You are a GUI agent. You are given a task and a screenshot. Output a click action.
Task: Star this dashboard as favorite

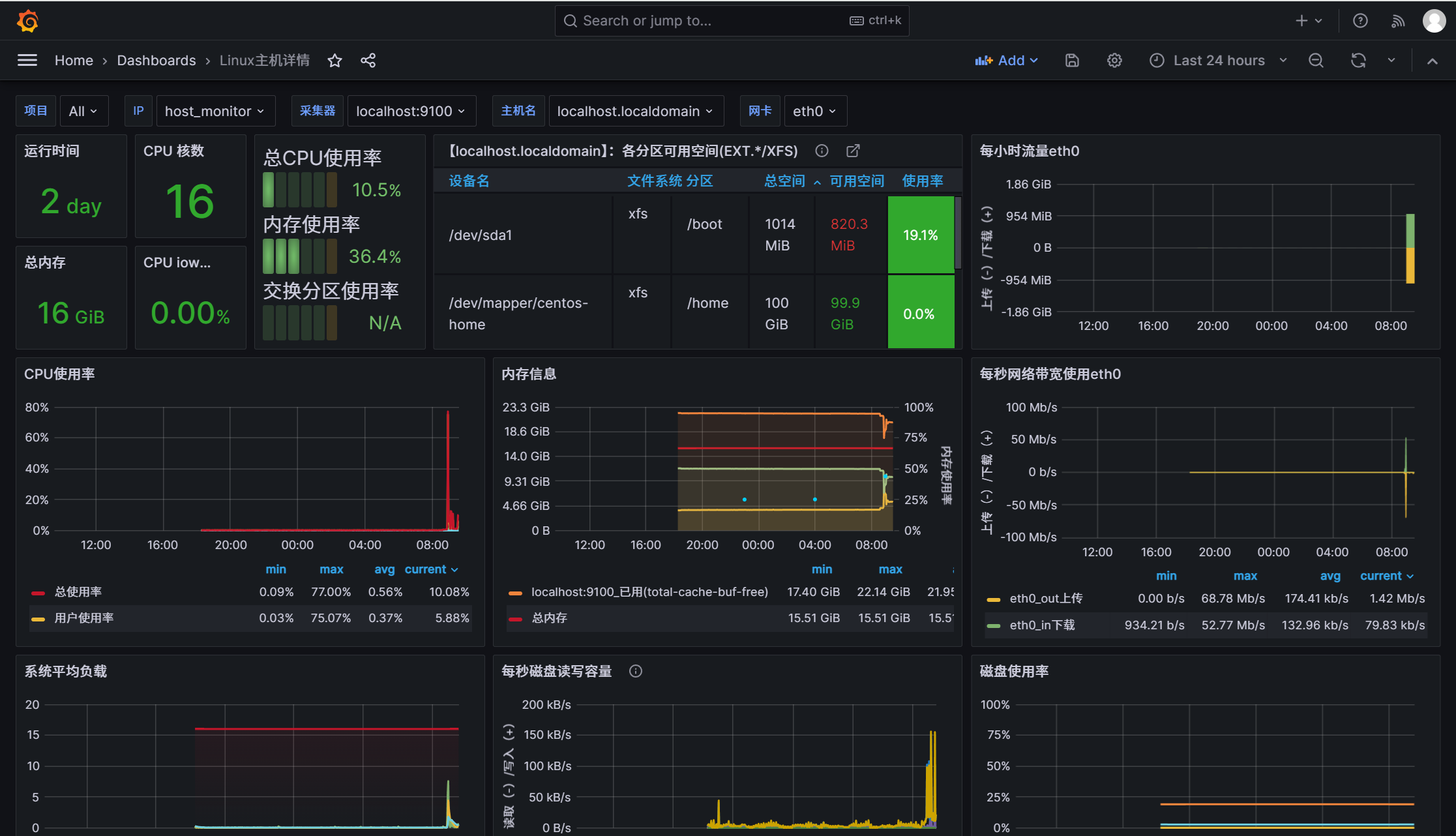334,61
